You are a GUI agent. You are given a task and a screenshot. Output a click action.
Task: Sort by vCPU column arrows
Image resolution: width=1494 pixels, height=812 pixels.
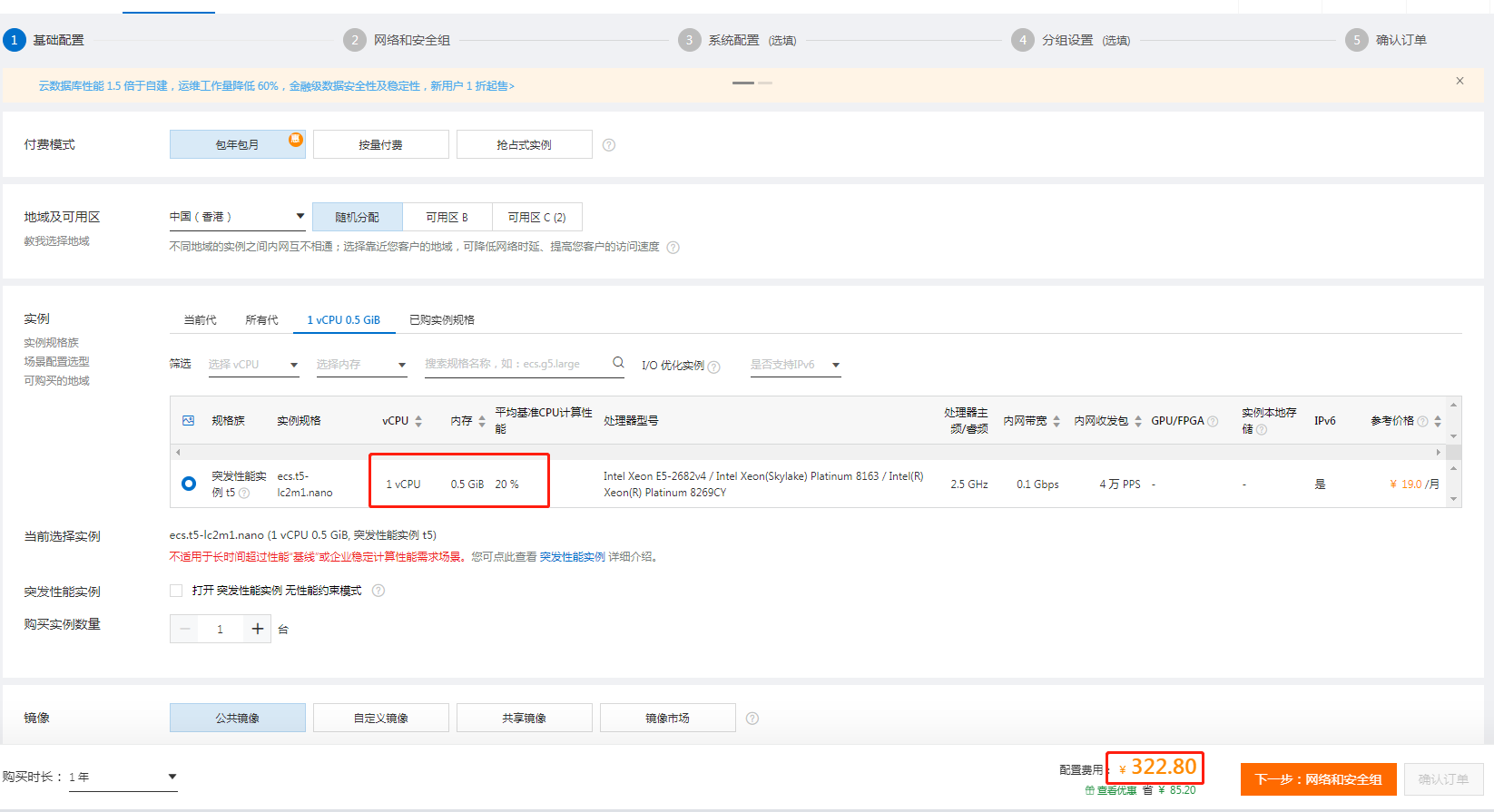click(x=418, y=421)
